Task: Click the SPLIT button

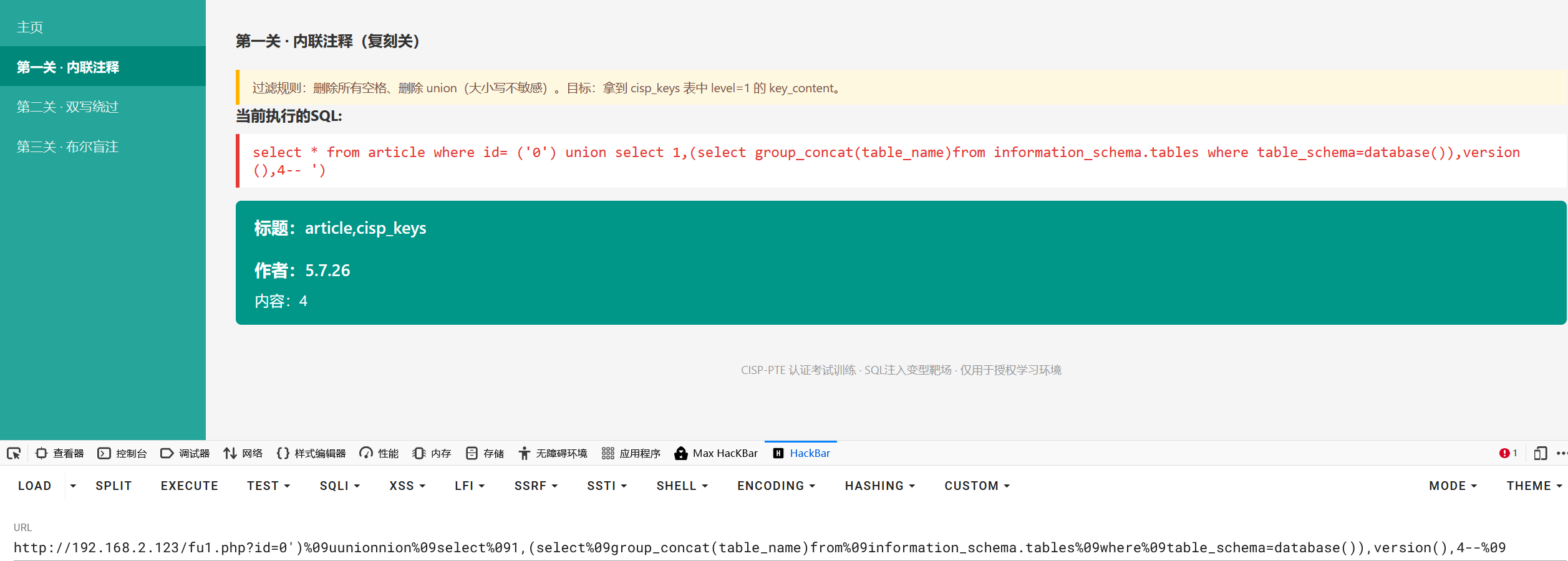Action: pos(114,486)
